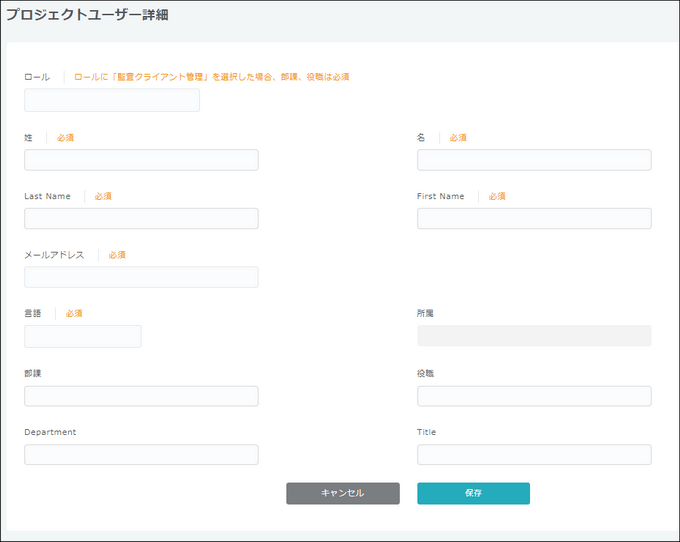This screenshot has width=680, height=542.
Task: Click the ロール field label
Action: point(37,77)
